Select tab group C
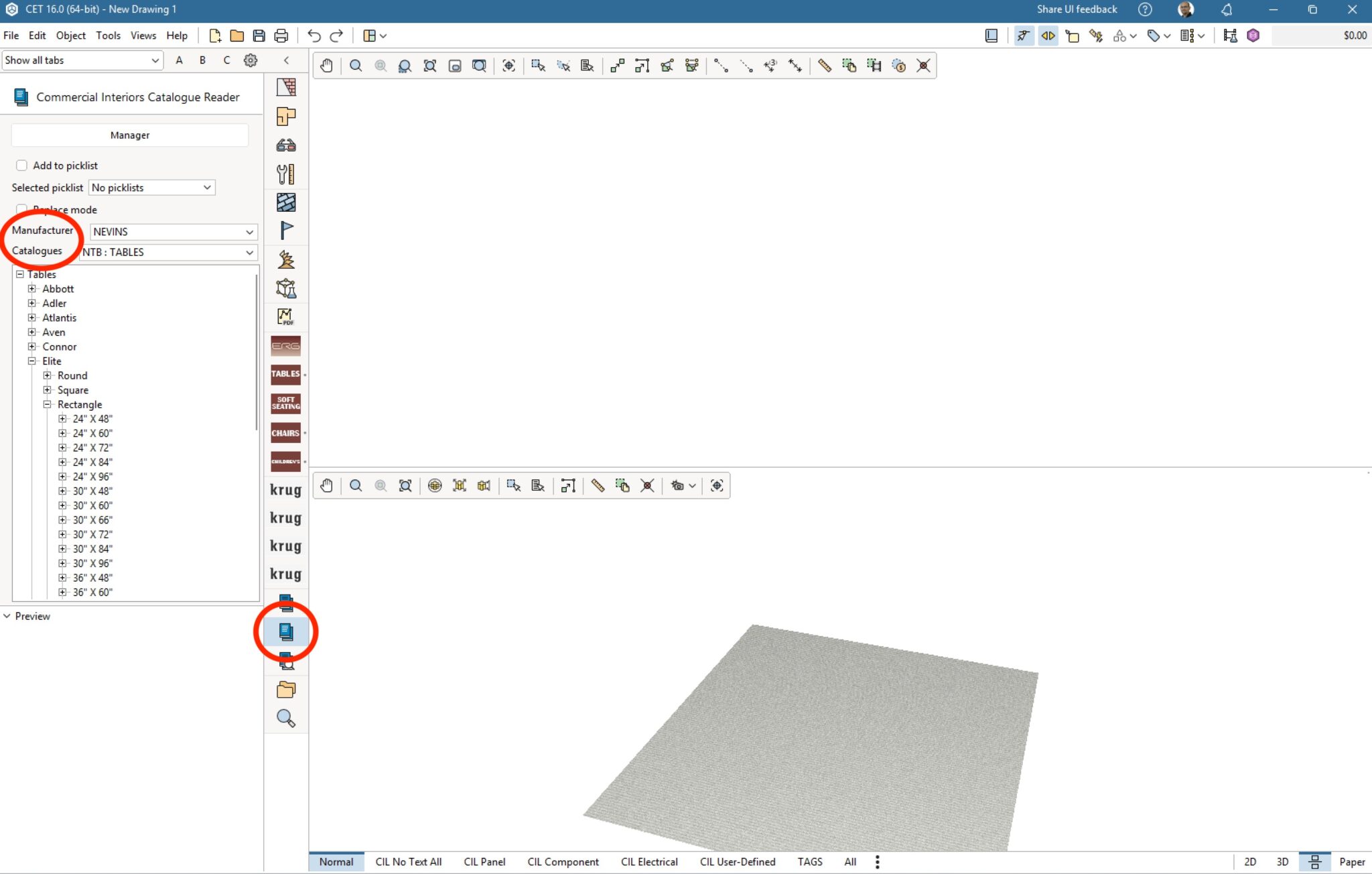This screenshot has width=1372, height=874. coord(226,60)
